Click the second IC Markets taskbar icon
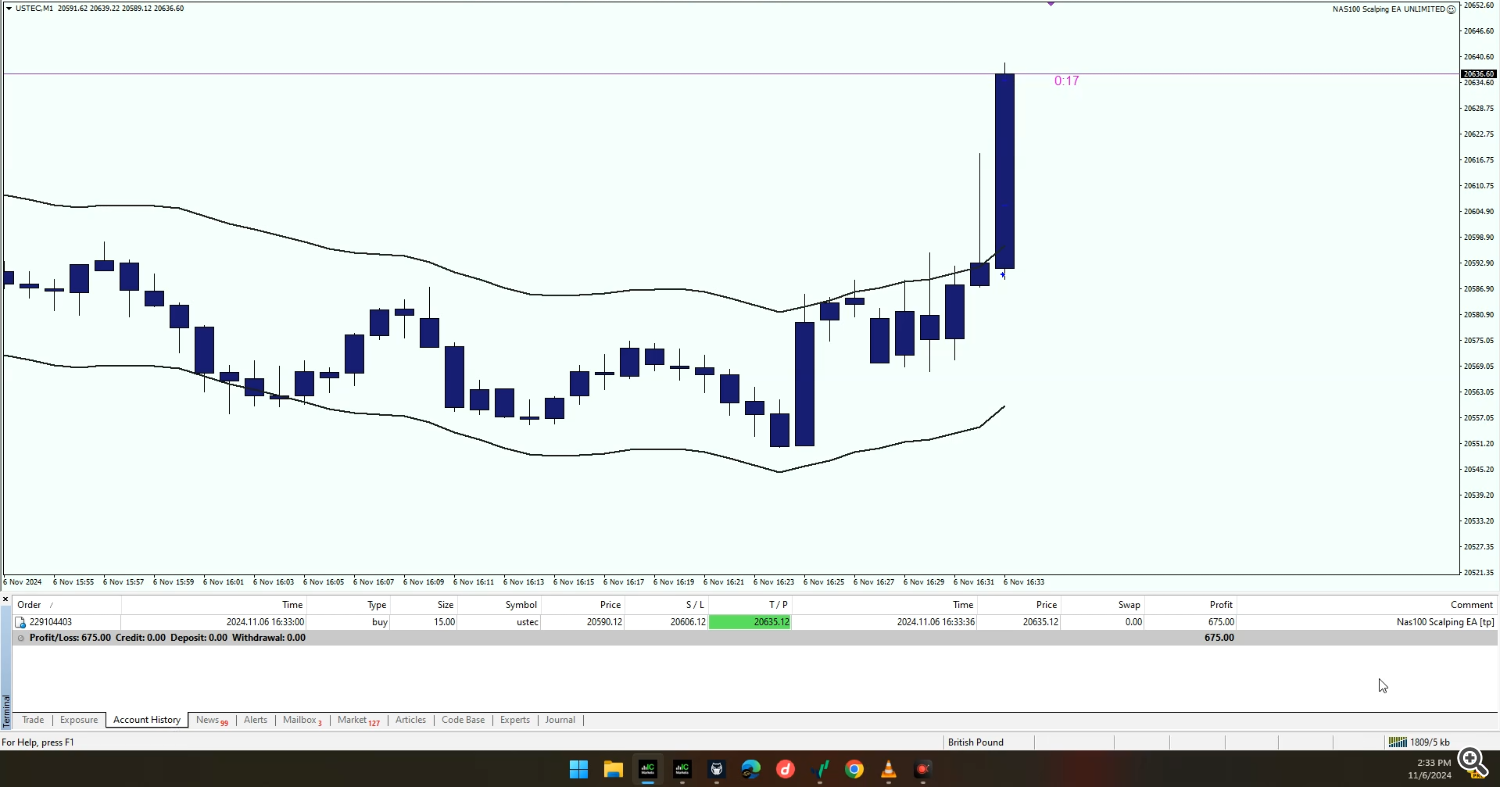This screenshot has width=1500, height=787. (x=682, y=769)
